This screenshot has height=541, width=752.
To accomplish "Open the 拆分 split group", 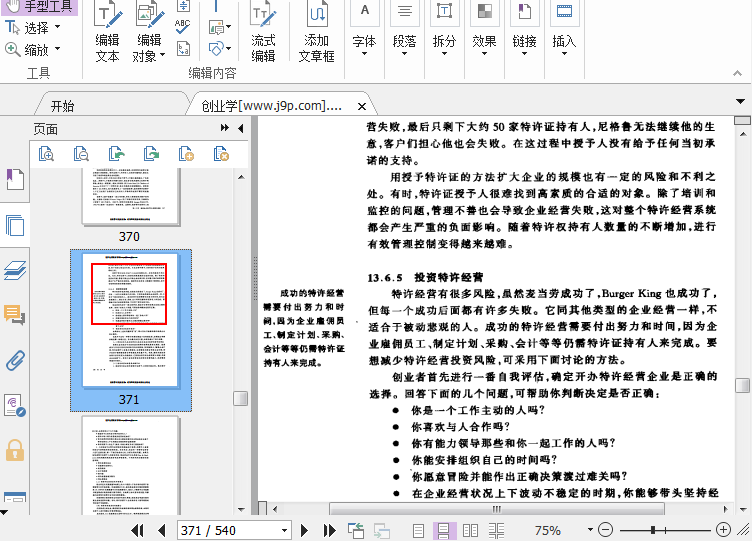I will click(x=444, y=29).
